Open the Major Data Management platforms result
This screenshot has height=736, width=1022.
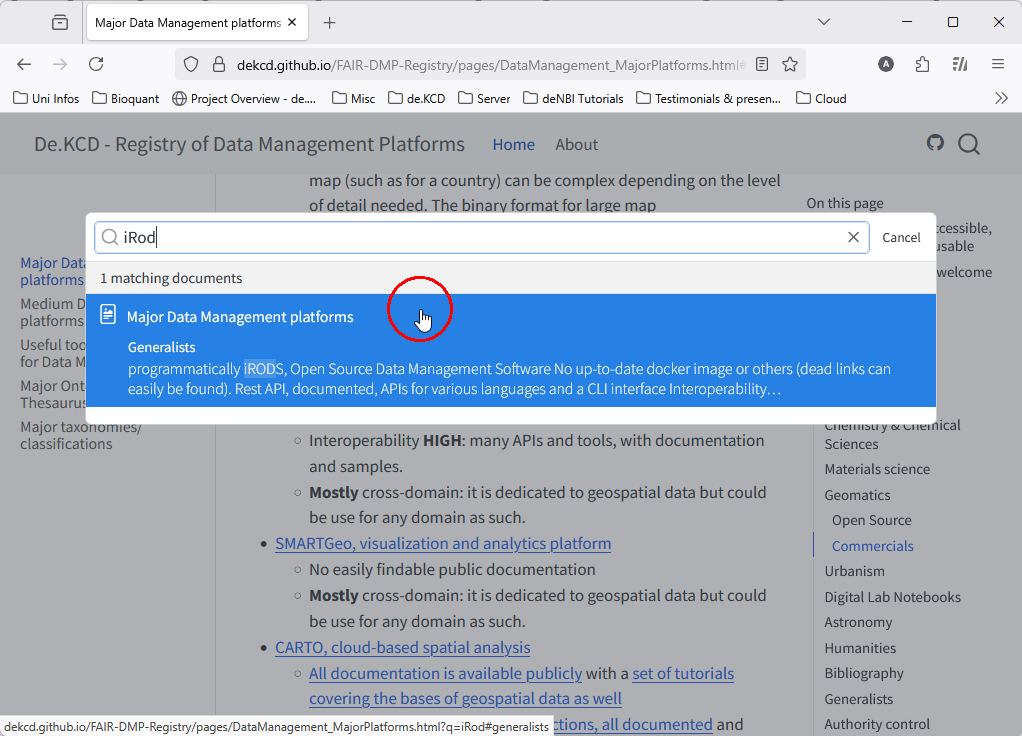click(x=240, y=317)
